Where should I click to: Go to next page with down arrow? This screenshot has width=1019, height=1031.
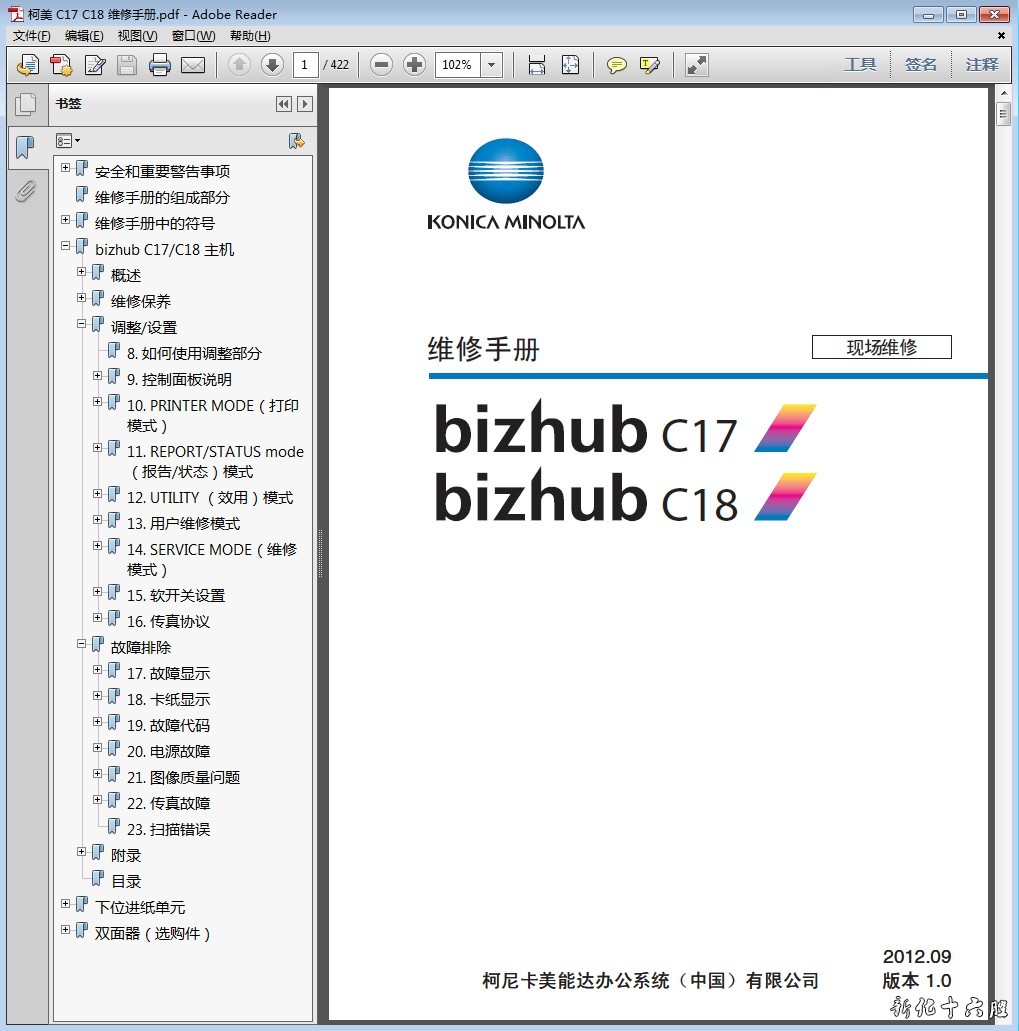pyautogui.click(x=272, y=65)
